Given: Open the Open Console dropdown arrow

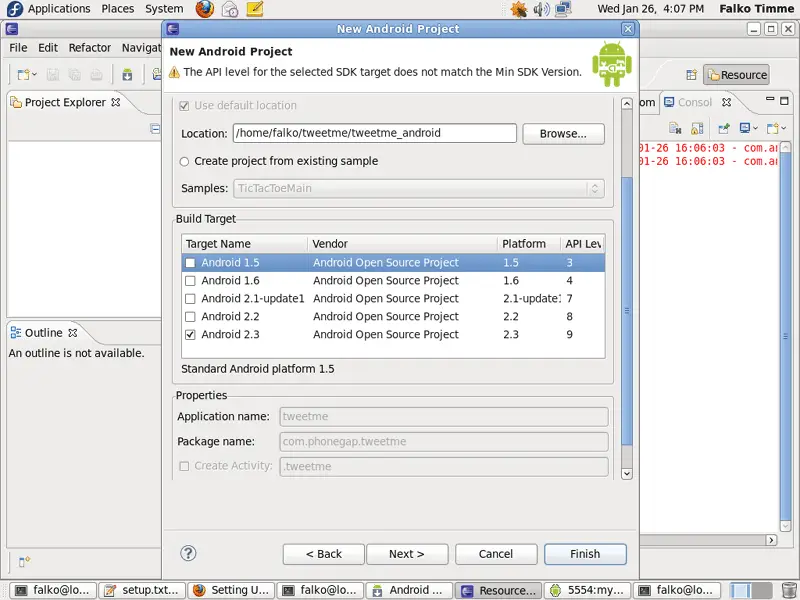Looking at the screenshot, I should pos(784,128).
